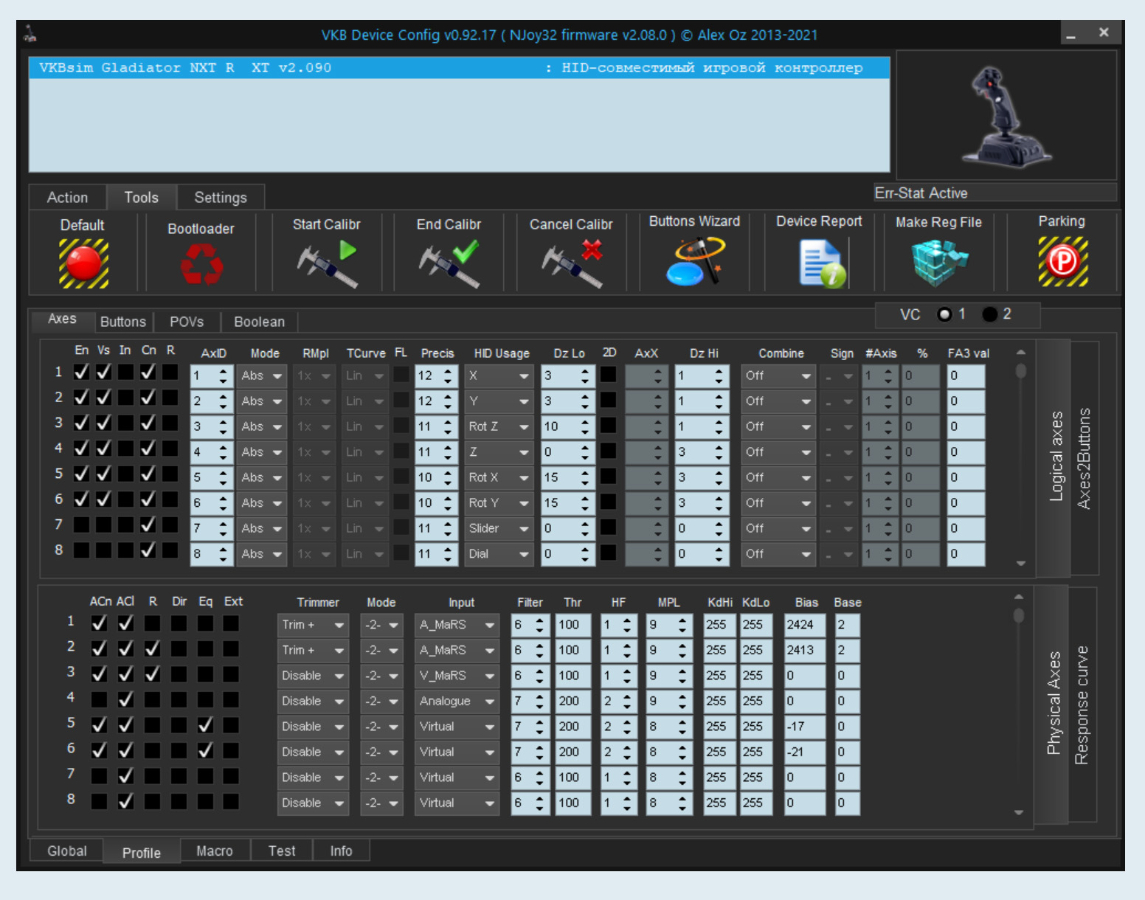
Task: Open the Axes2Buttons vertical tab
Action: [x=1084, y=458]
